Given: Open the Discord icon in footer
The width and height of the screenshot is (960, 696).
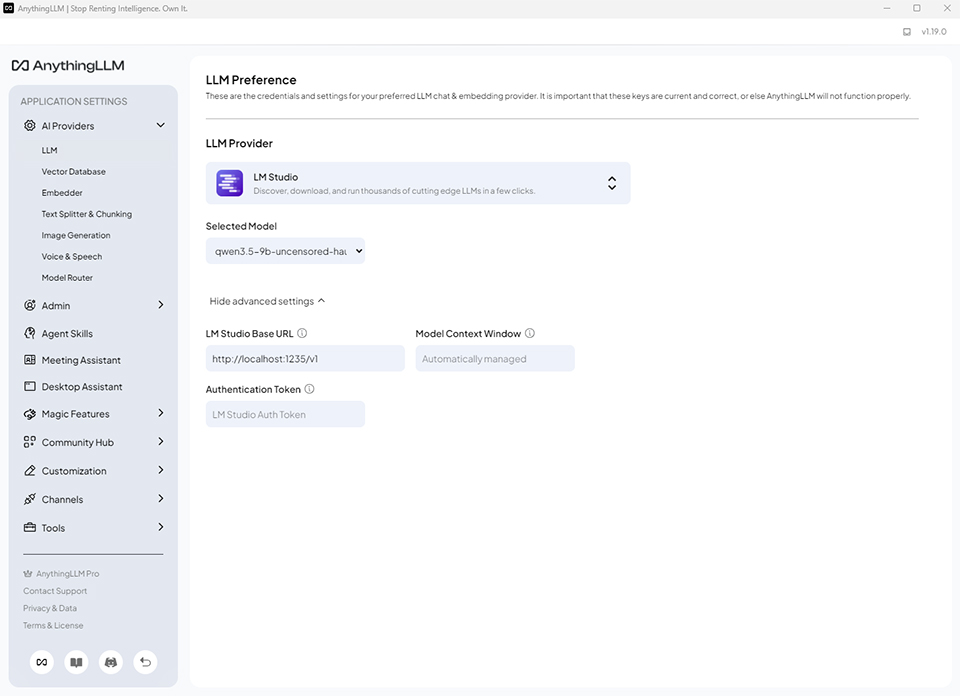Looking at the screenshot, I should 111,662.
